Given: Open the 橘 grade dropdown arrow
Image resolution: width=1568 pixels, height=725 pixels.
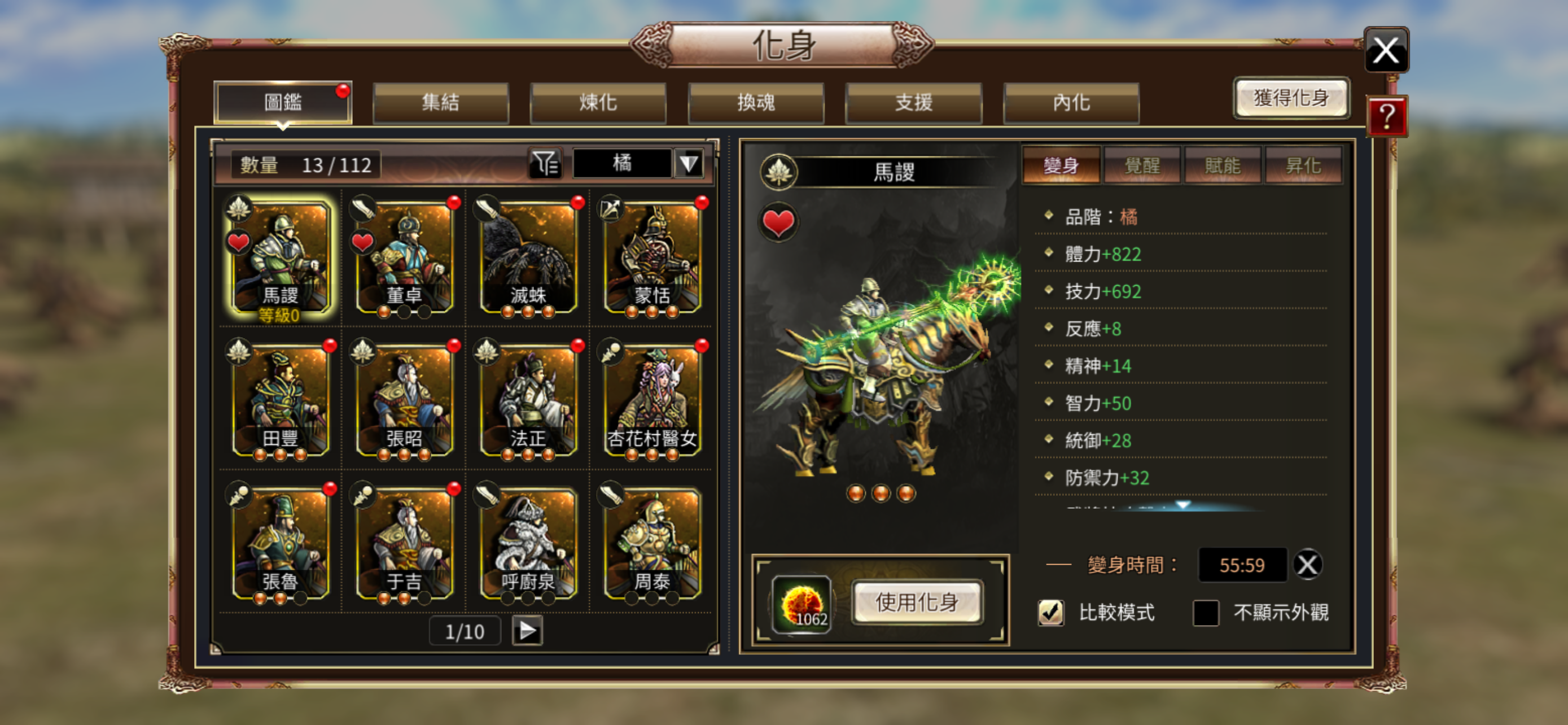Looking at the screenshot, I should pyautogui.click(x=689, y=163).
